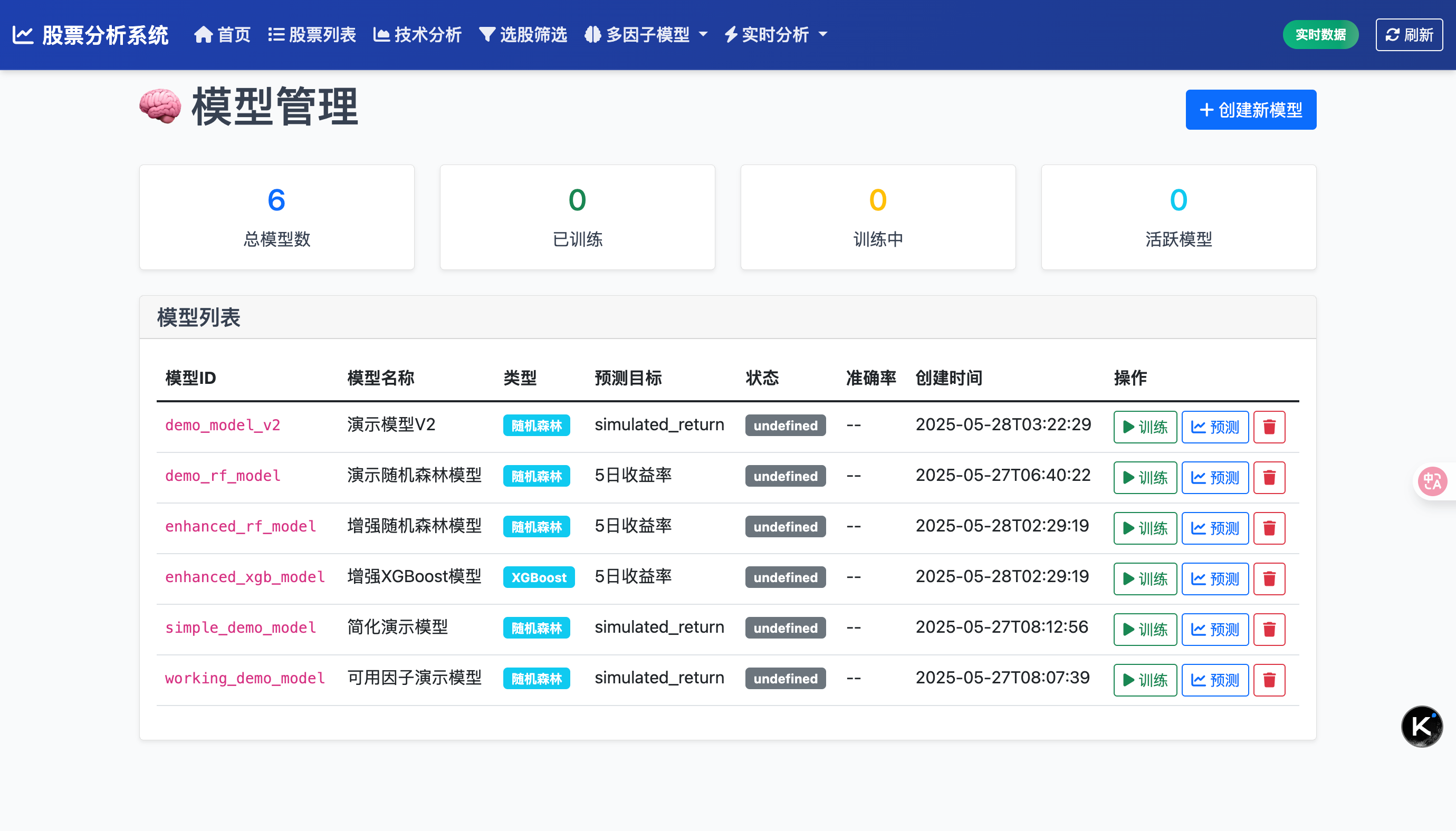Expand the 多因子模型 dropdown menu
Viewport: 1456px width, 831px height.
[646, 35]
